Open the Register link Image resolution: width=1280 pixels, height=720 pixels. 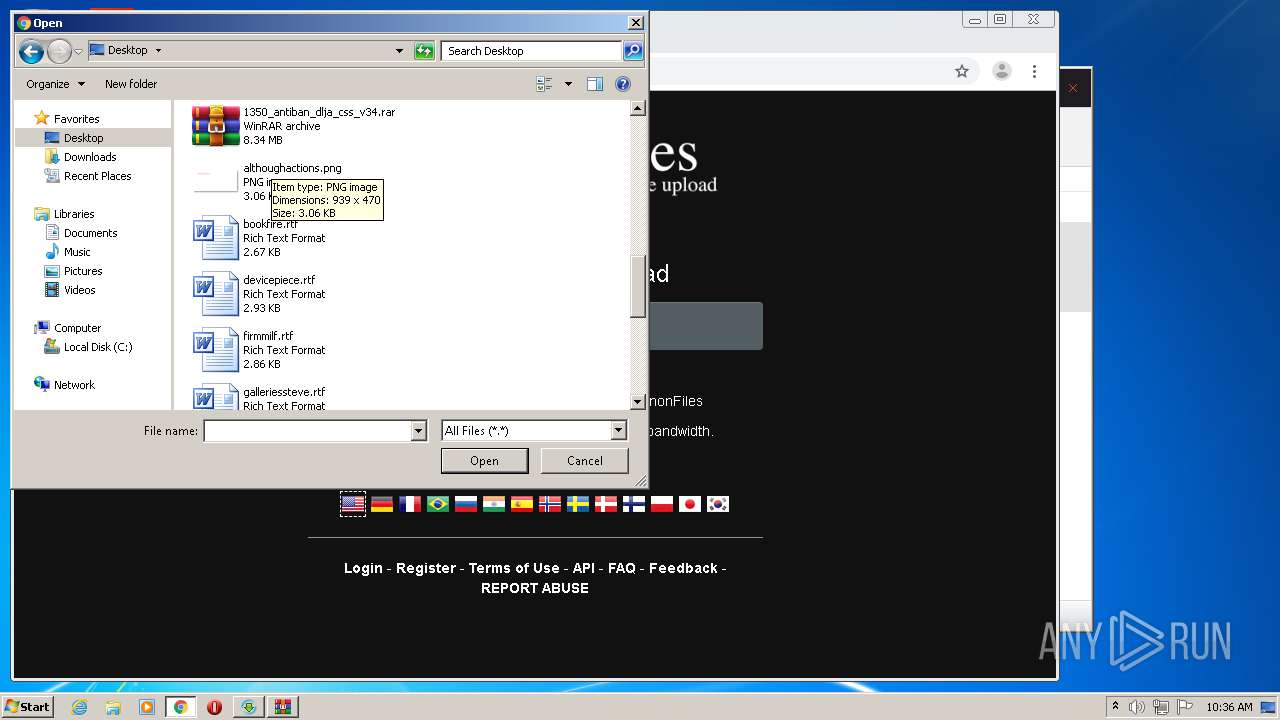pyautogui.click(x=426, y=568)
